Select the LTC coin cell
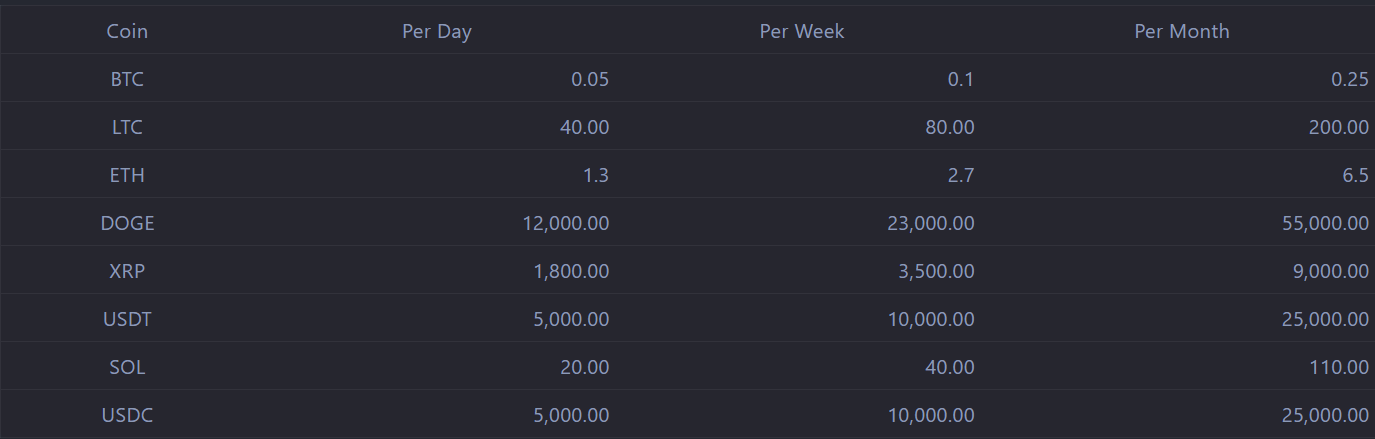The width and height of the screenshot is (1375, 439). tap(127, 127)
